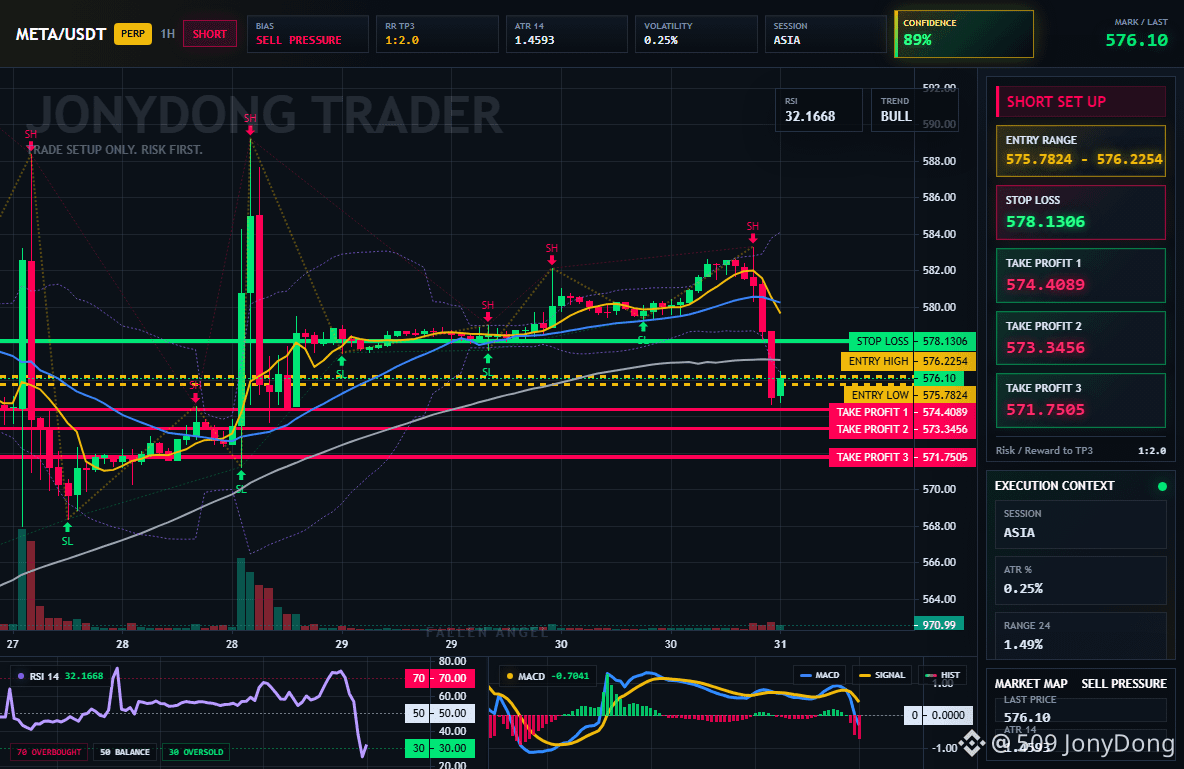Screen dimensions: 1184x769
Task: Click the Volatility 0.25% card
Action: tap(696, 34)
